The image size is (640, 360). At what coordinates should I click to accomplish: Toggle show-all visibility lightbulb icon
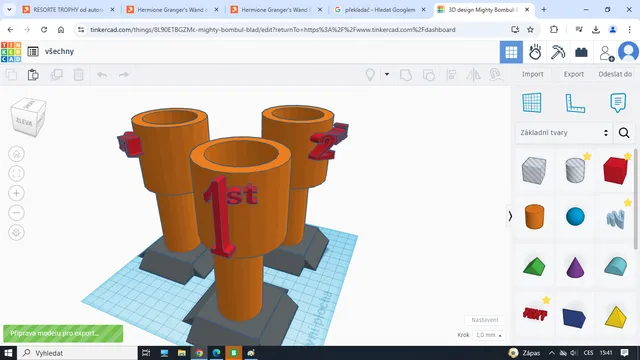click(x=370, y=75)
